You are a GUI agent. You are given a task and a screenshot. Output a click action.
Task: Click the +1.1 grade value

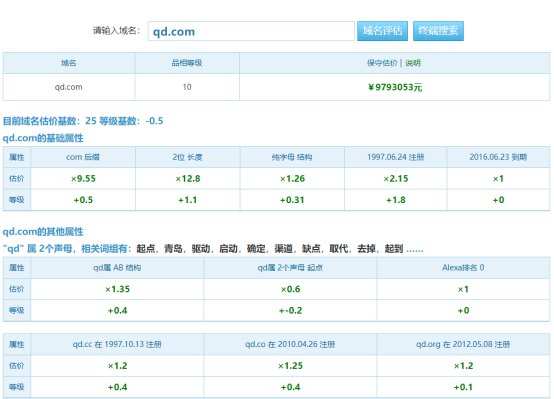click(188, 200)
